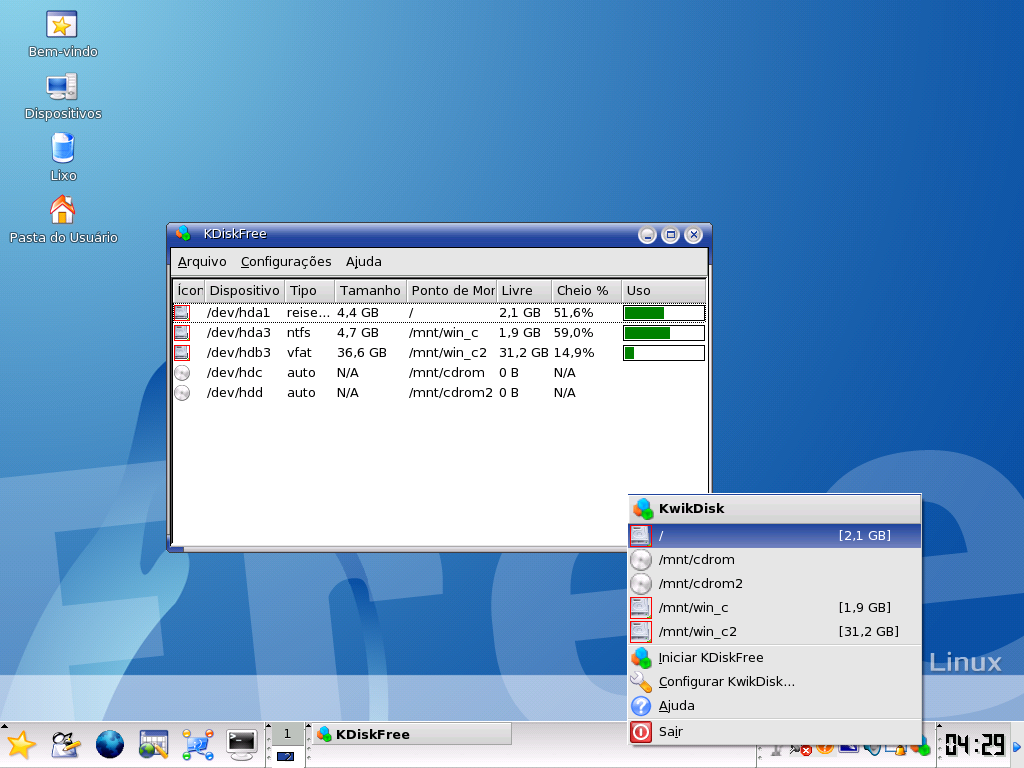Open the star K menu launcher

22,744
